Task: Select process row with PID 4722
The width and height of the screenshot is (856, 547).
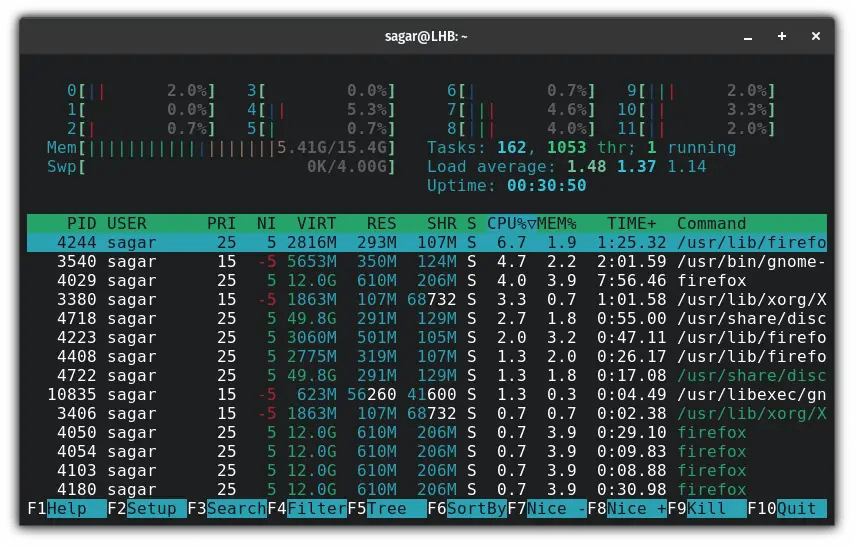Action: [427, 376]
